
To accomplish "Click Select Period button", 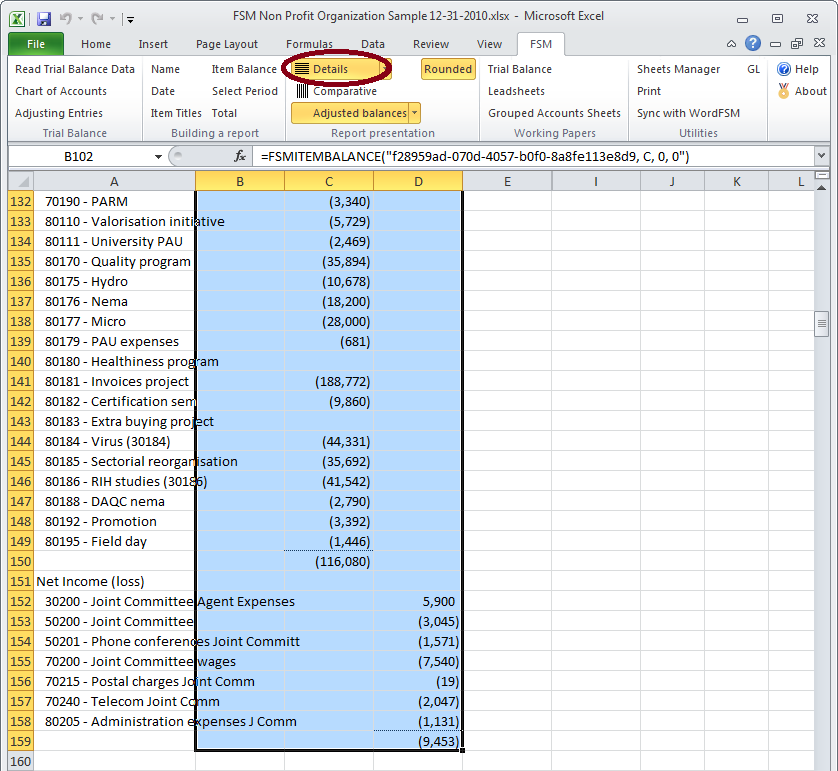I will click(x=245, y=91).
